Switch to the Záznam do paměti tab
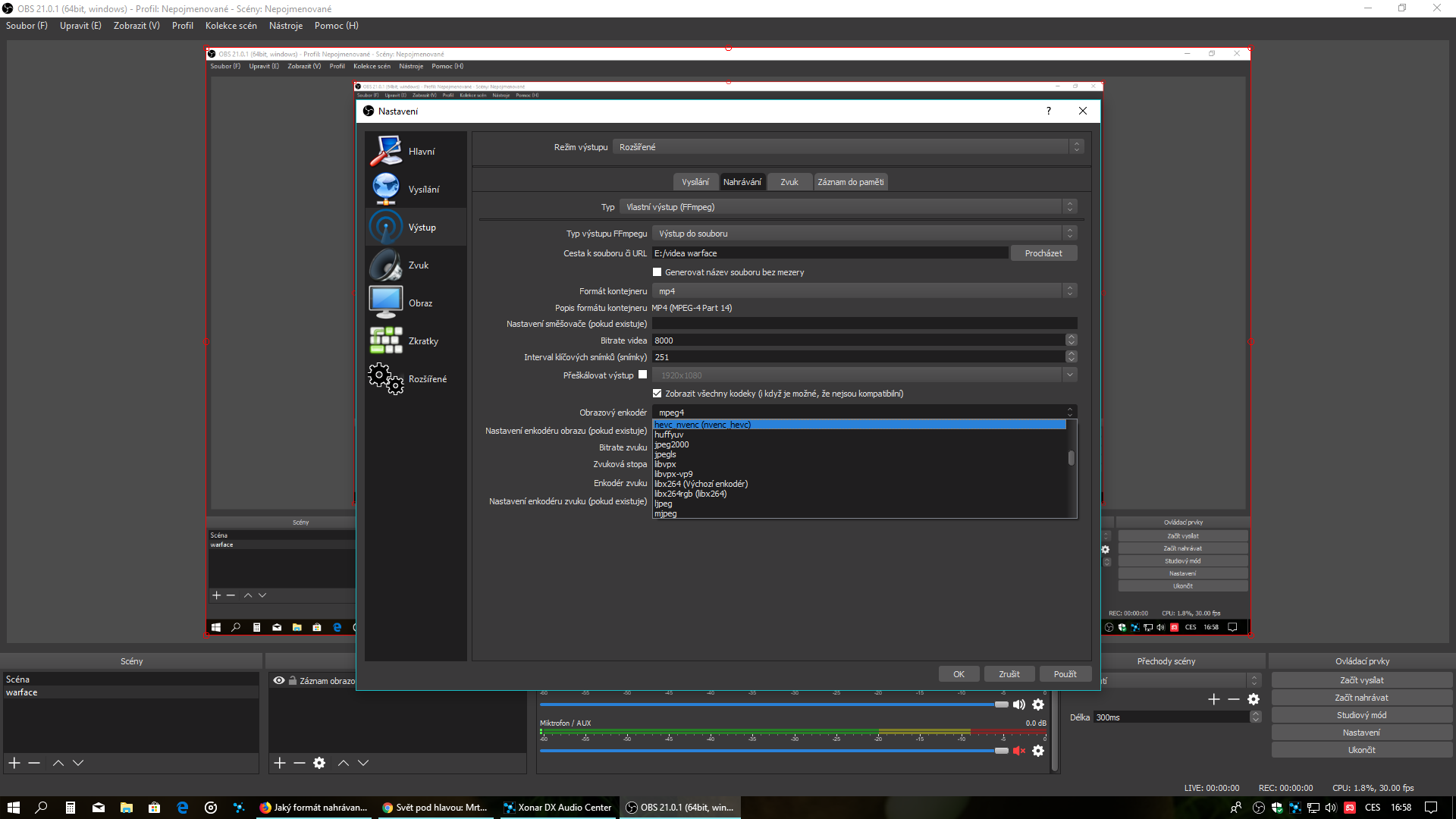Viewport: 1456px width, 819px height. pyautogui.click(x=850, y=182)
